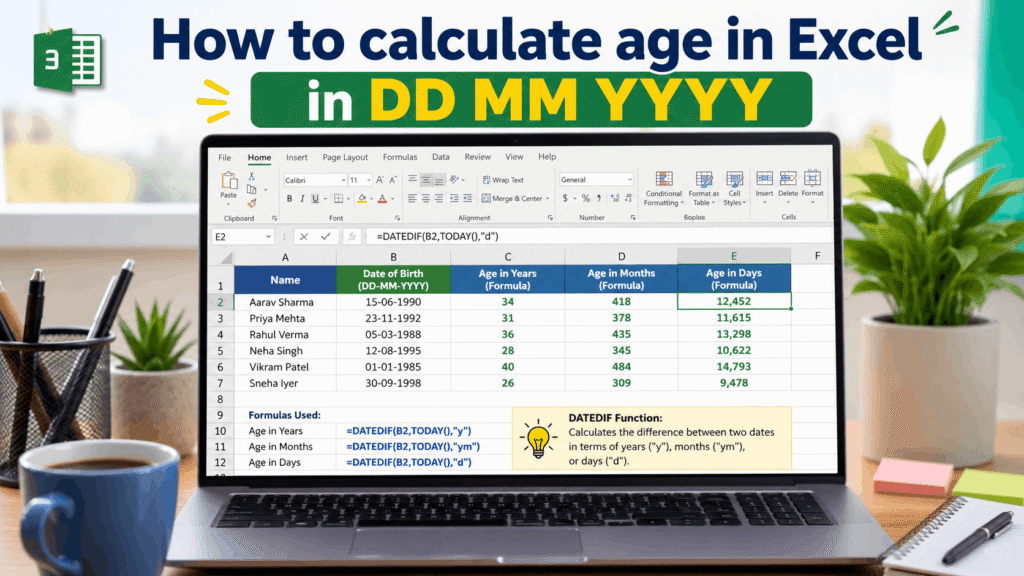This screenshot has height=576, width=1024.
Task: Open the Paste options dropdown arrow
Action: (229, 202)
